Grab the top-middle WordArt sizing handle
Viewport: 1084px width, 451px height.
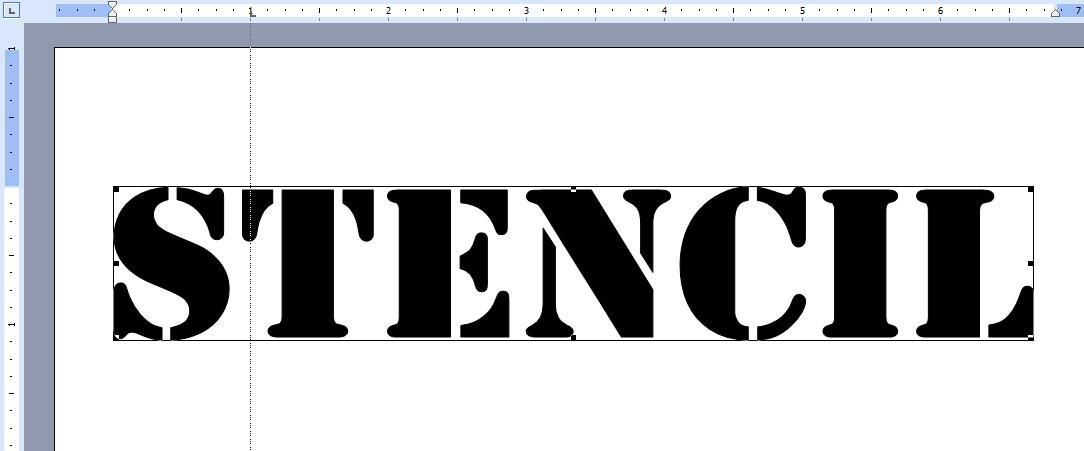[573, 188]
